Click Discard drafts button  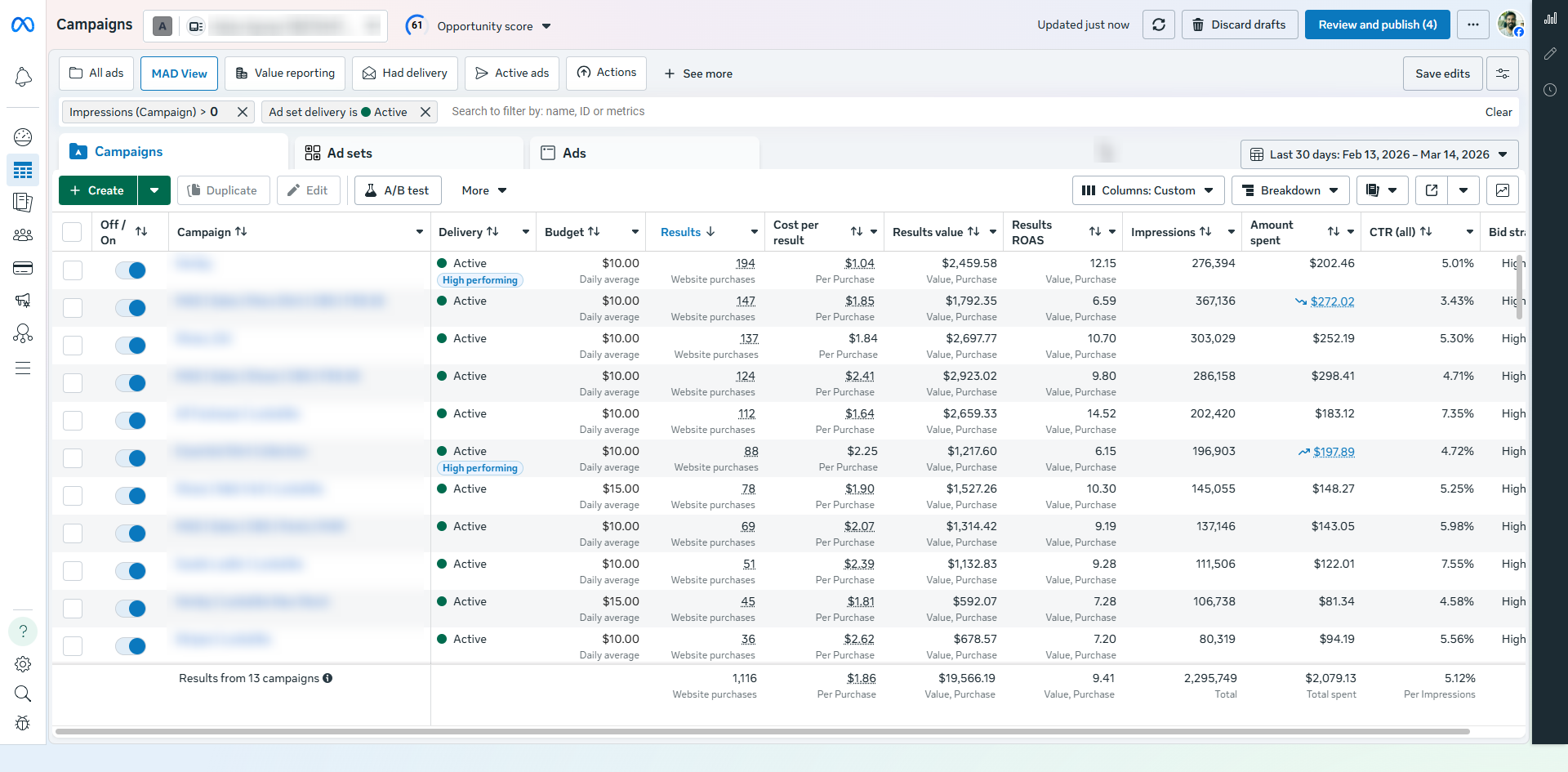(x=1240, y=25)
